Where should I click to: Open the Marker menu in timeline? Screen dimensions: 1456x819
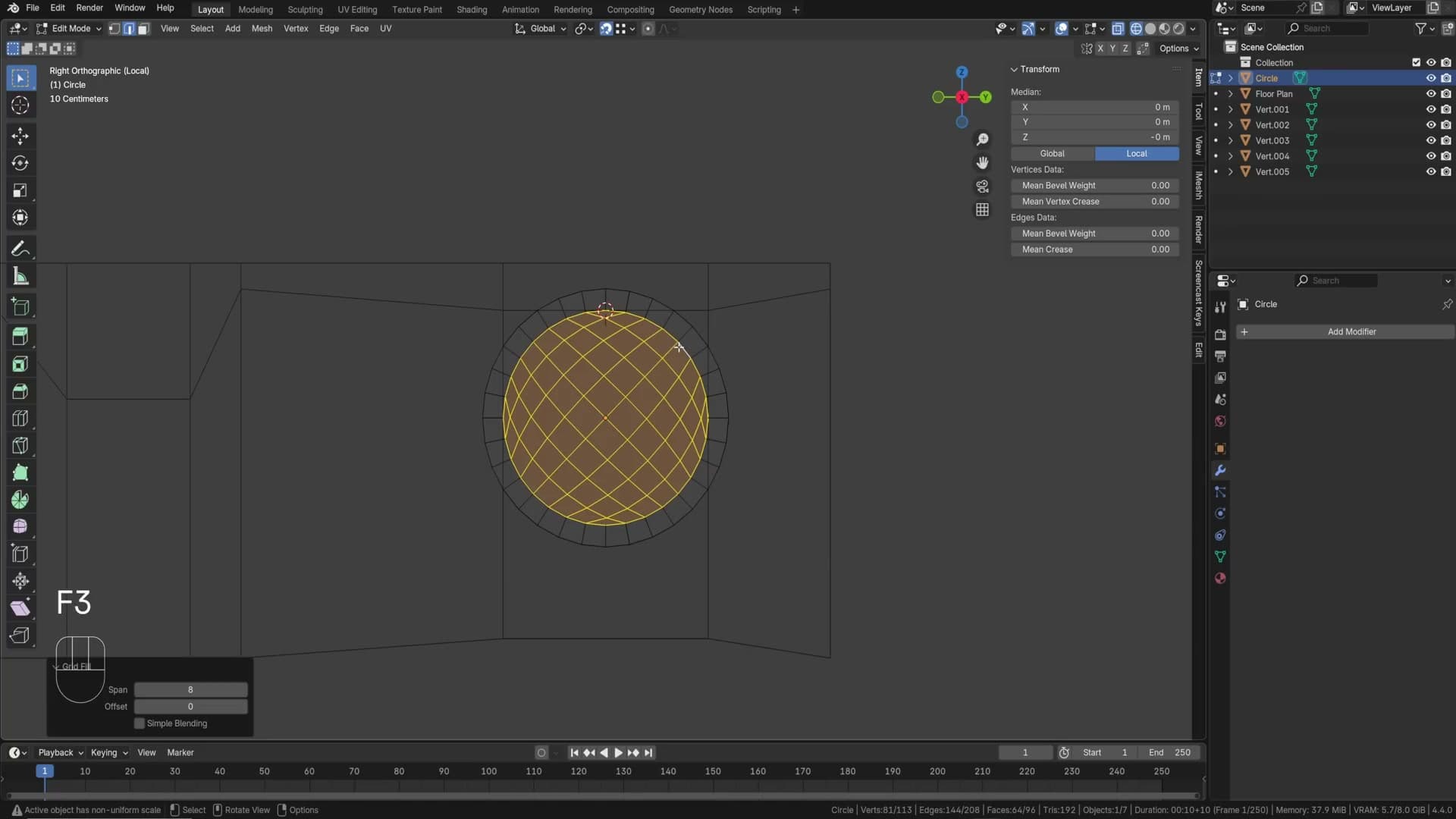click(x=180, y=753)
